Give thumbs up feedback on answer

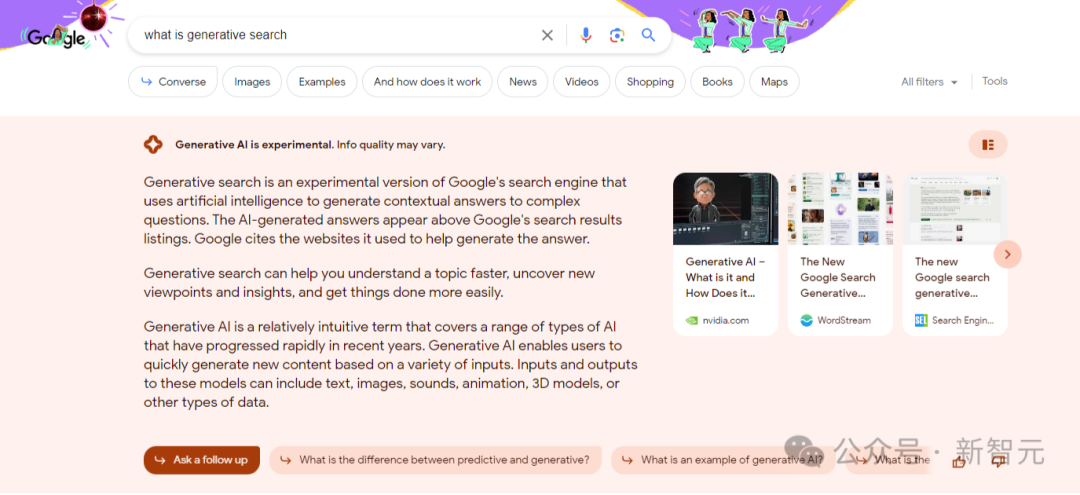(x=960, y=461)
